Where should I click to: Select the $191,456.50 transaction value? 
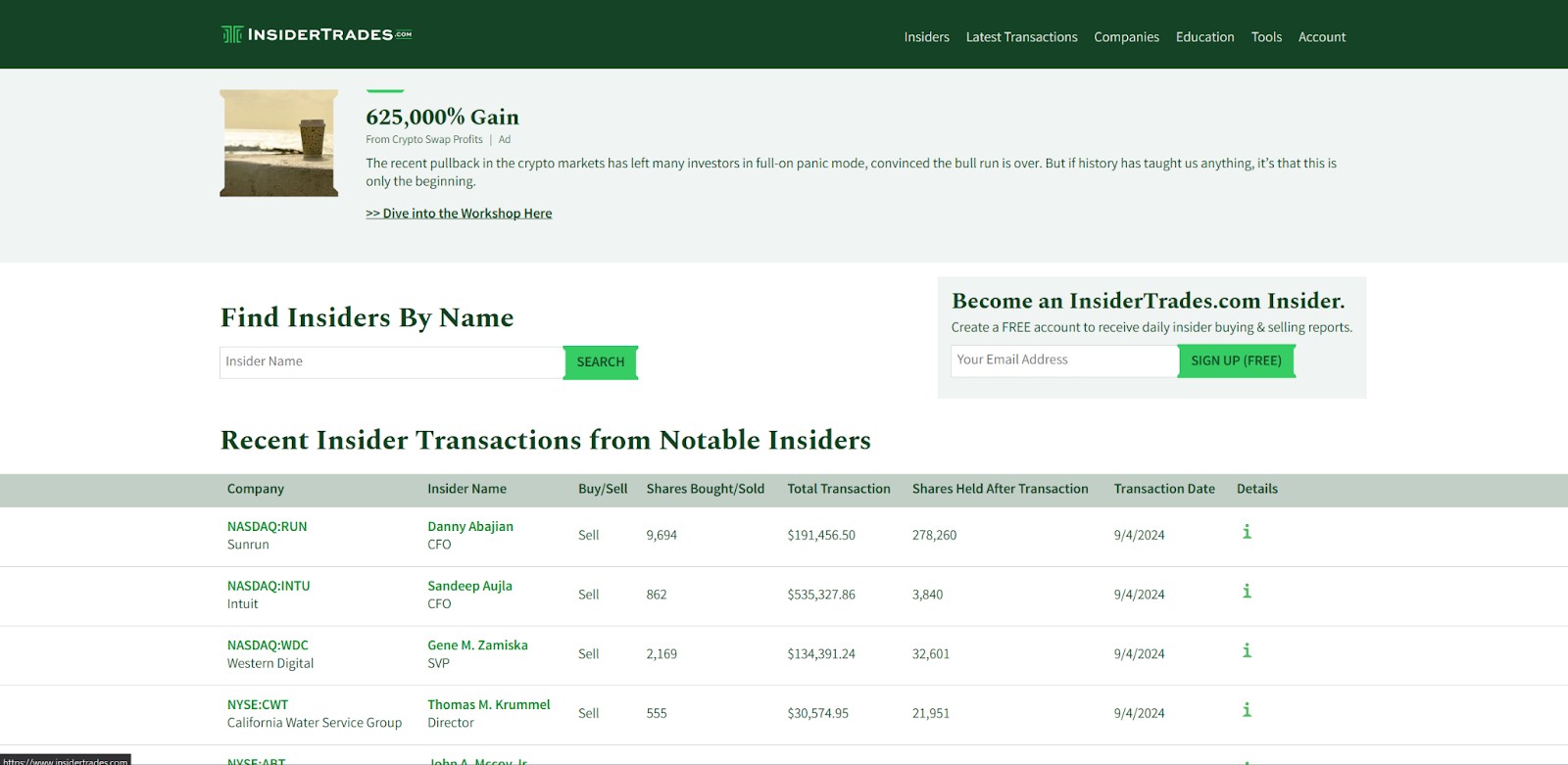pyautogui.click(x=821, y=536)
